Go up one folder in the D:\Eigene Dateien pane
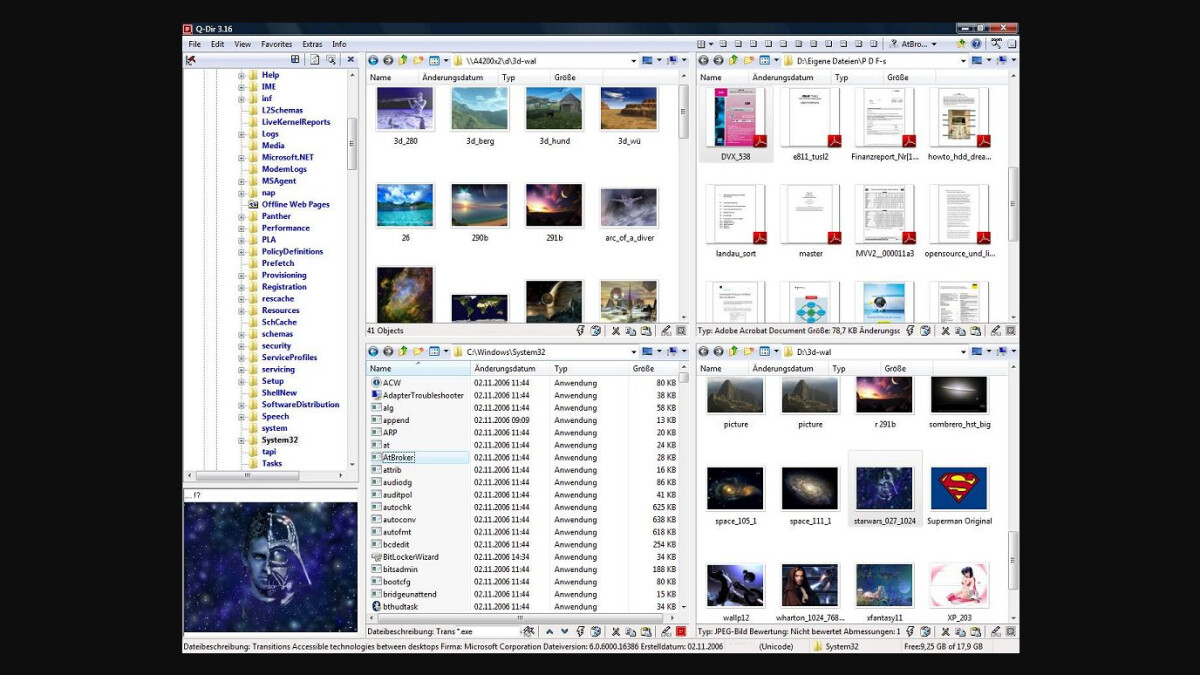 tap(733, 61)
